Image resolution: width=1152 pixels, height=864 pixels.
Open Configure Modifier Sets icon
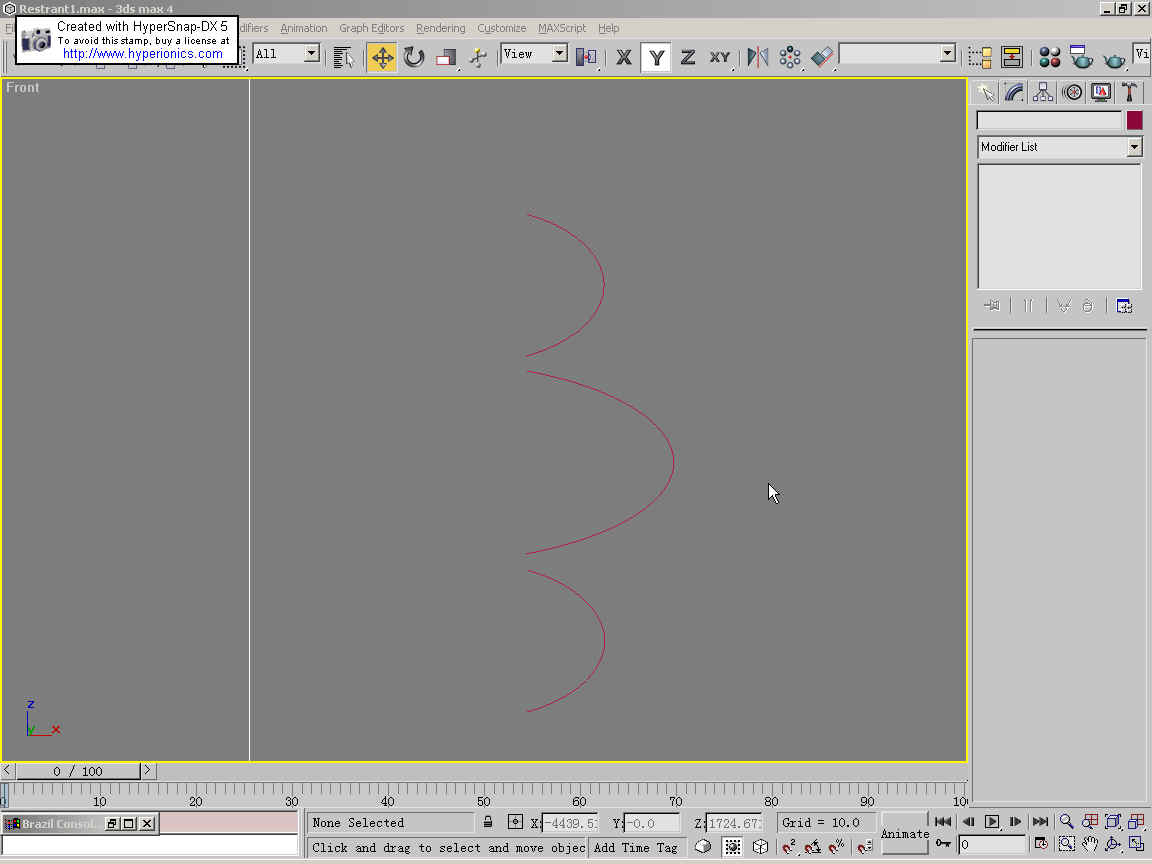coord(1124,306)
